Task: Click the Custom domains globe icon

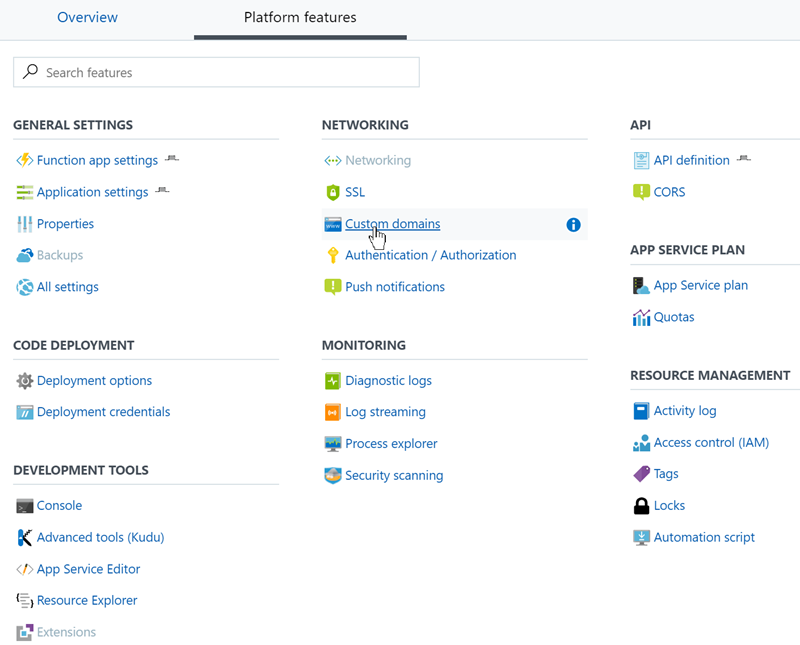Action: (x=332, y=224)
